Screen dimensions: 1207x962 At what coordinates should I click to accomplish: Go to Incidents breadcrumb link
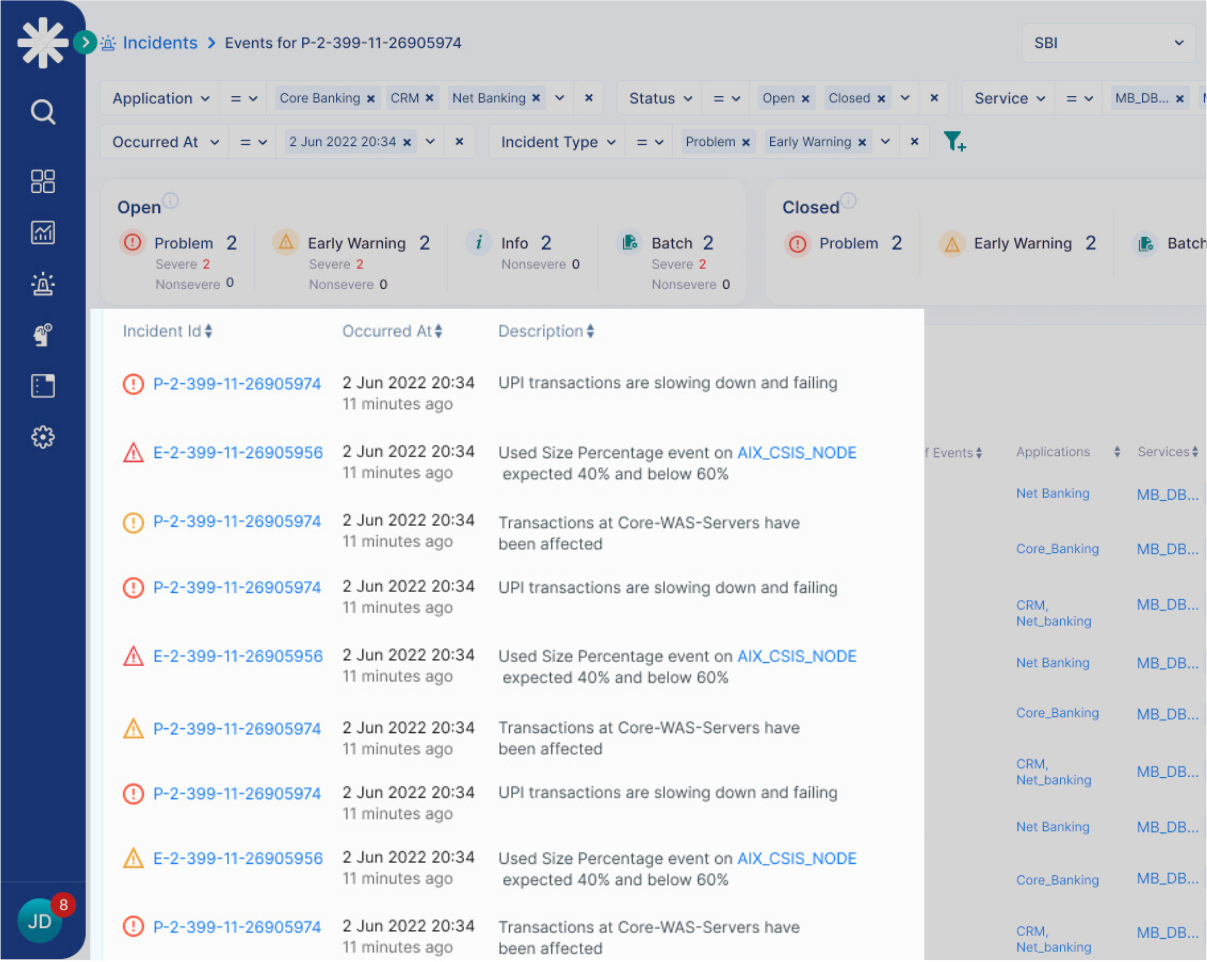click(x=160, y=43)
